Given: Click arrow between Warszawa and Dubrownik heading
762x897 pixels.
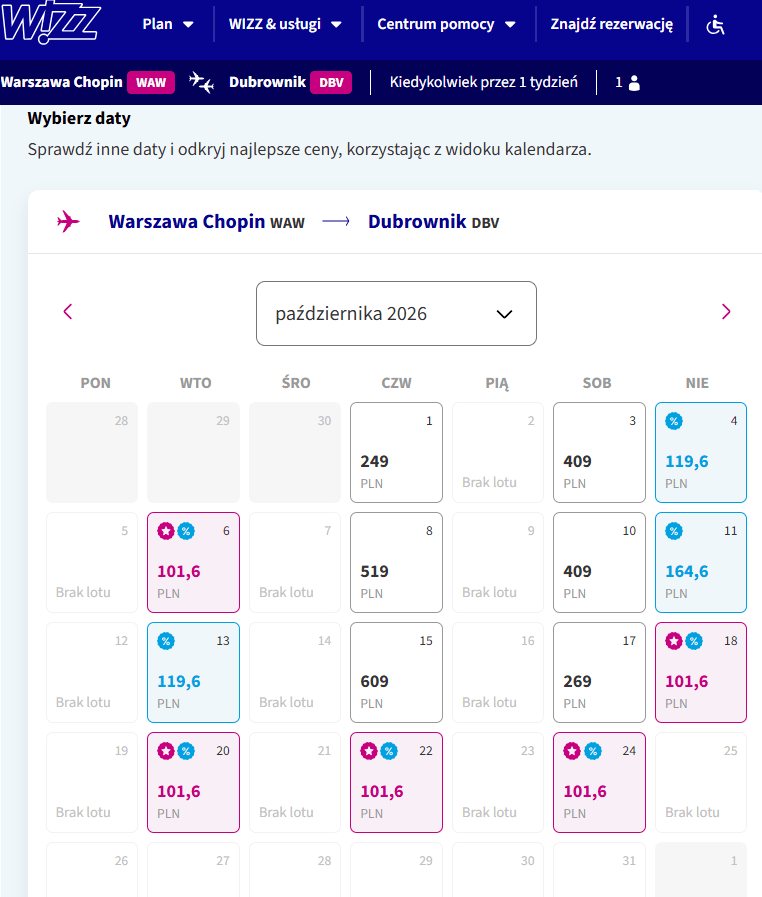Looking at the screenshot, I should pyautogui.click(x=336, y=221).
